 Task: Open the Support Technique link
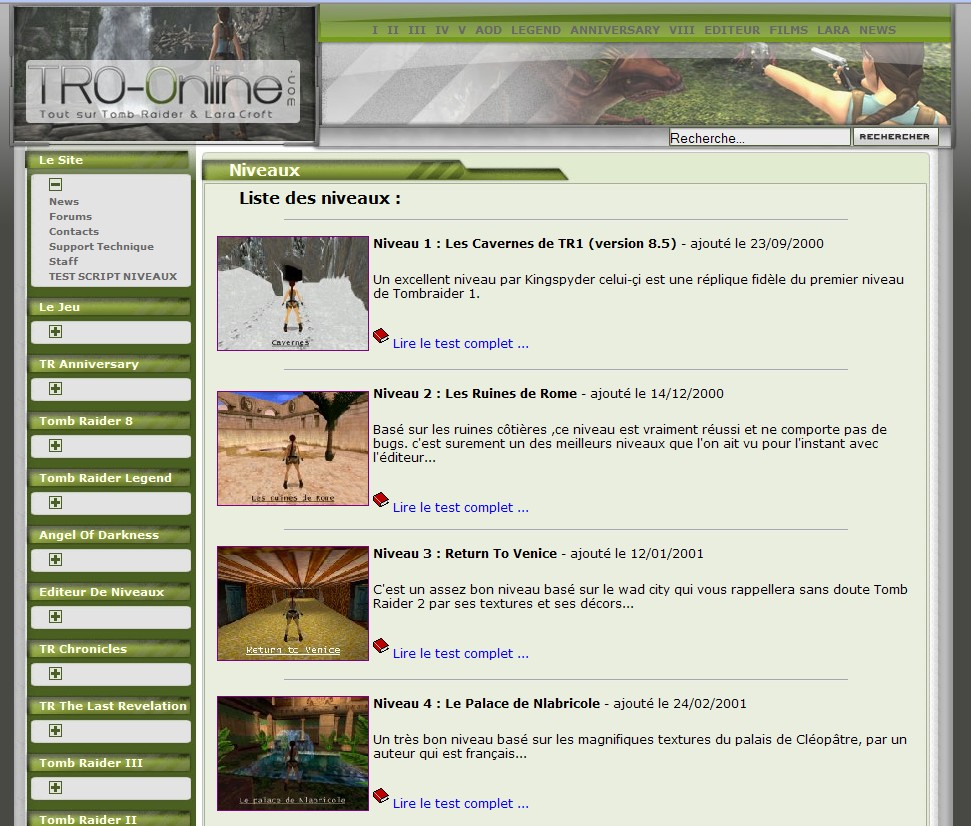(x=102, y=246)
